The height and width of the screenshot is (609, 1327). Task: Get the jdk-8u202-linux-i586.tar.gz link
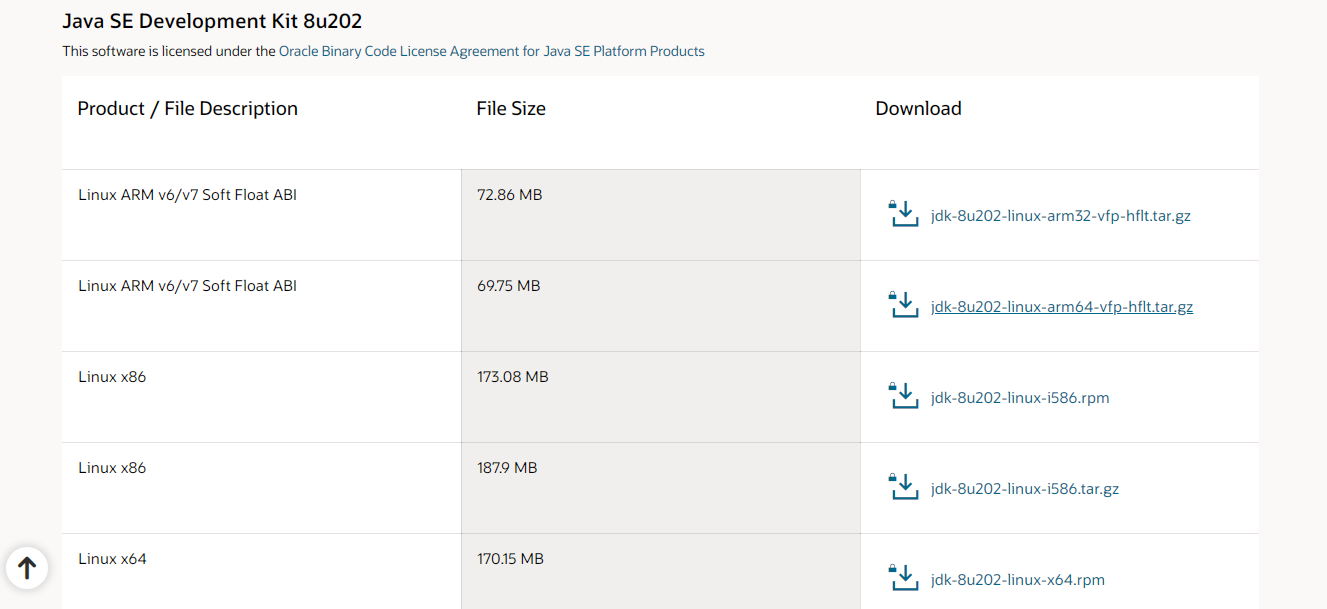pos(1025,488)
